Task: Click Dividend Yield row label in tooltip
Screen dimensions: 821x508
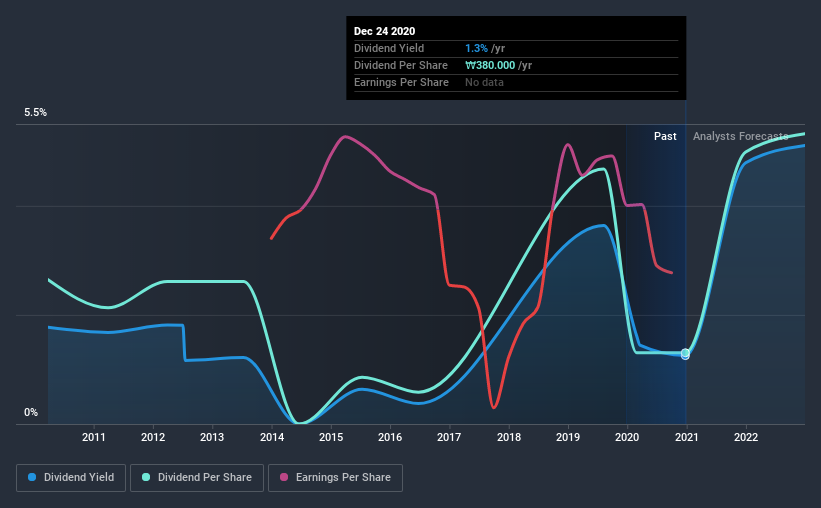Action: click(389, 48)
